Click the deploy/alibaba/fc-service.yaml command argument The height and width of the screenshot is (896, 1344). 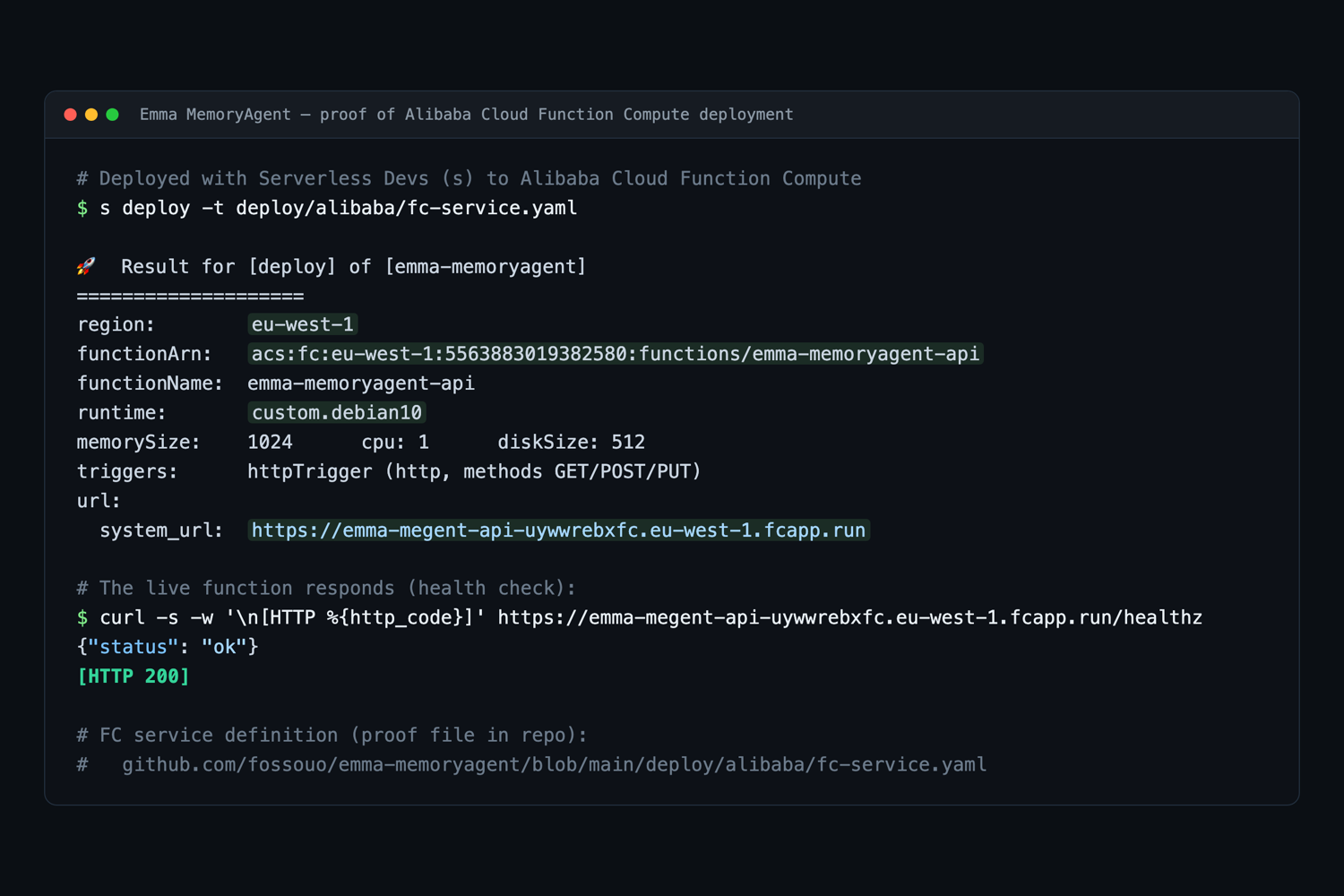coord(407,208)
